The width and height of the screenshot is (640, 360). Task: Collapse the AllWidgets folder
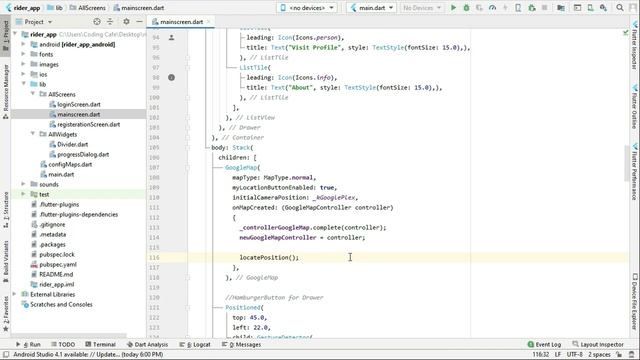(x=33, y=134)
